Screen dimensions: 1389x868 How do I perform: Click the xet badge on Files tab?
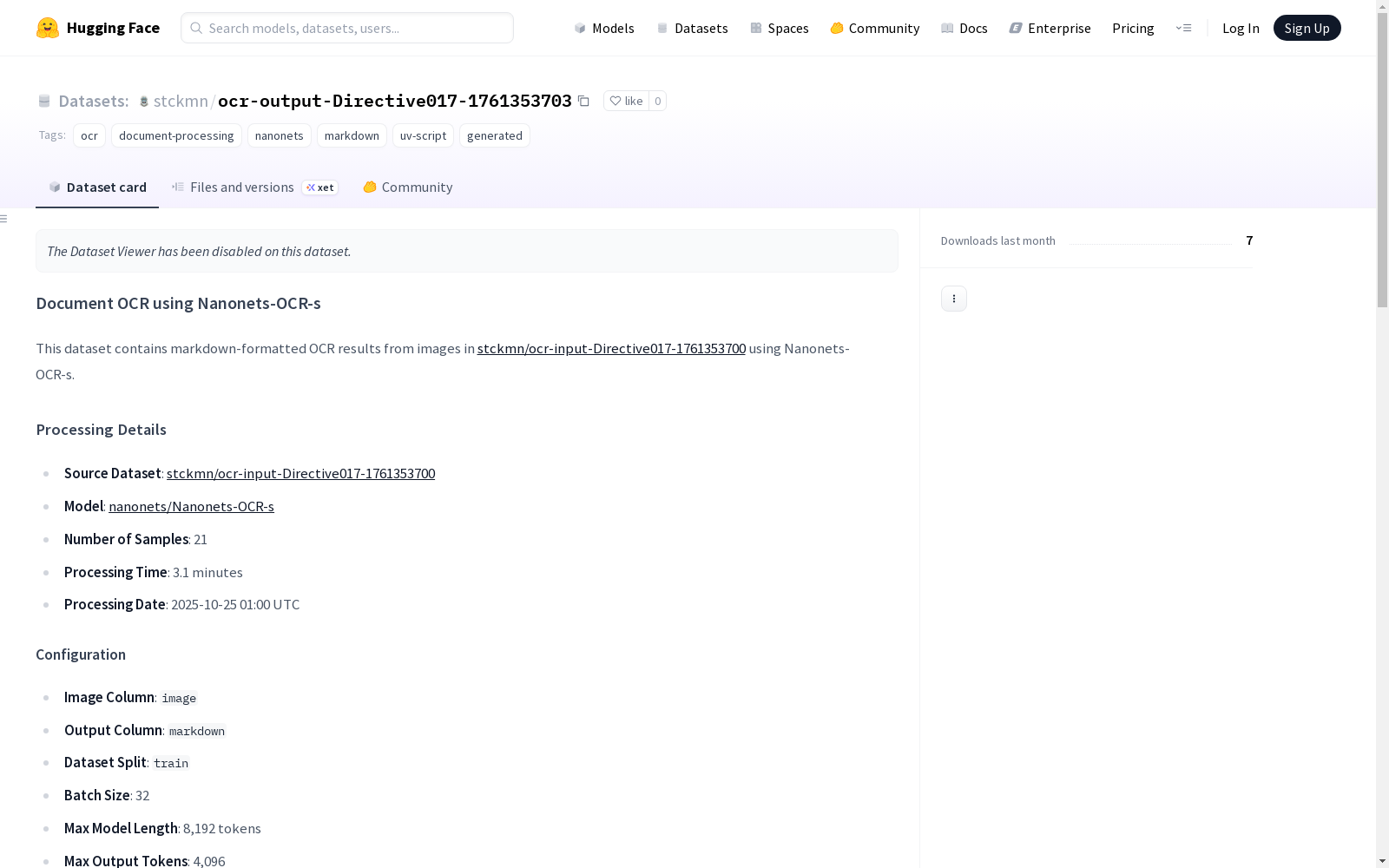[x=320, y=187]
